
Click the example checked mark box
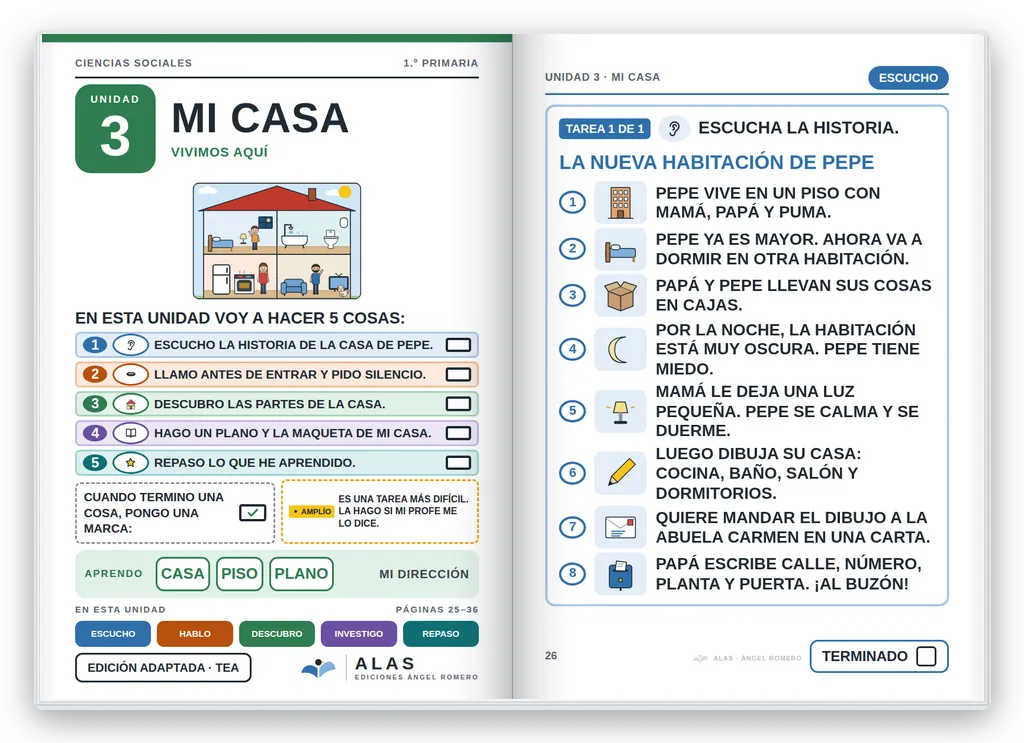(253, 513)
